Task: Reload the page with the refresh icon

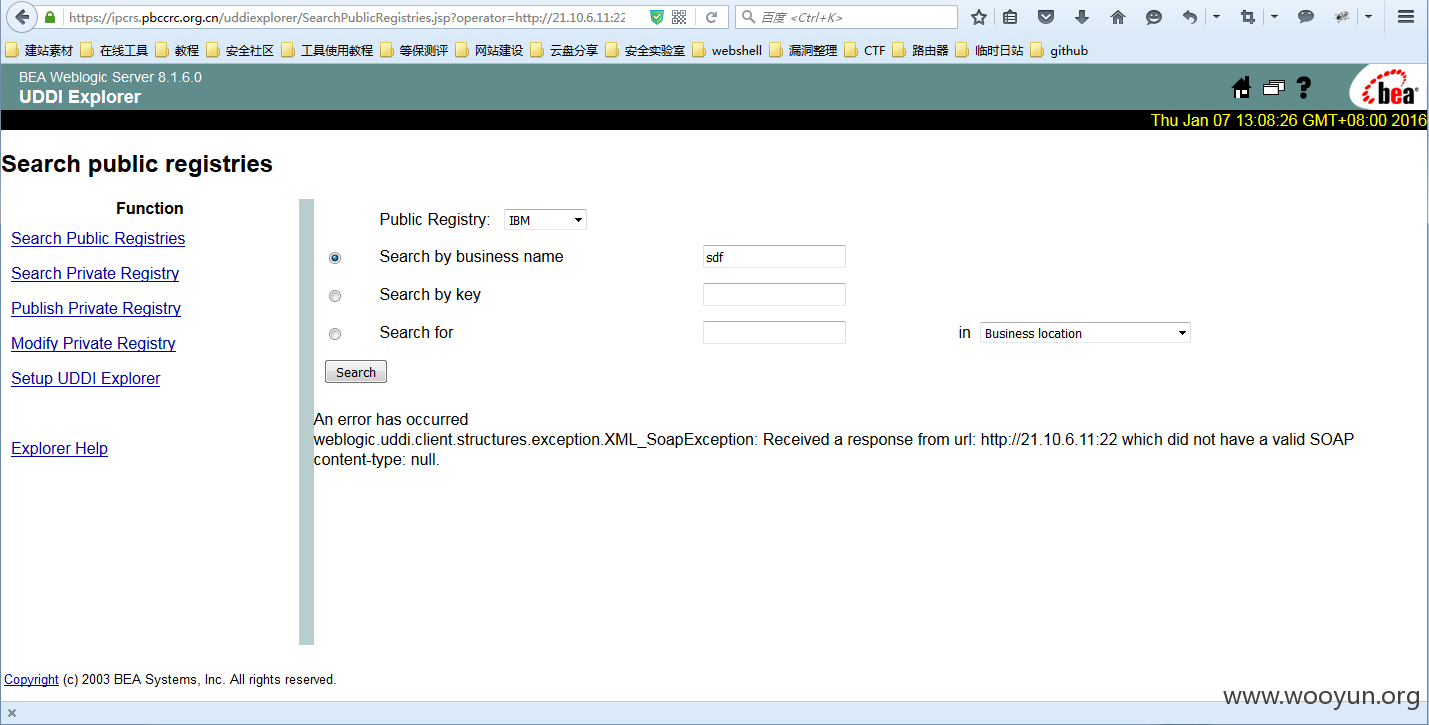Action: [x=712, y=17]
